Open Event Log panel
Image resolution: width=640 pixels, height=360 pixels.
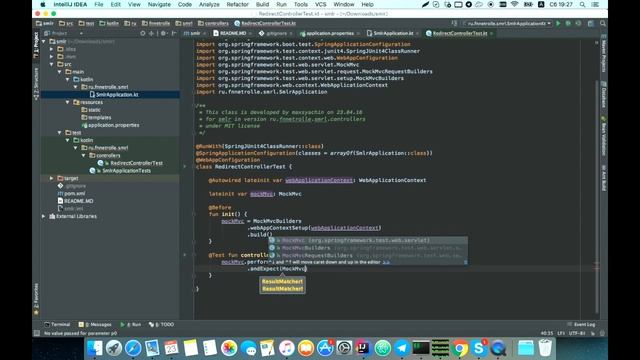[581, 324]
